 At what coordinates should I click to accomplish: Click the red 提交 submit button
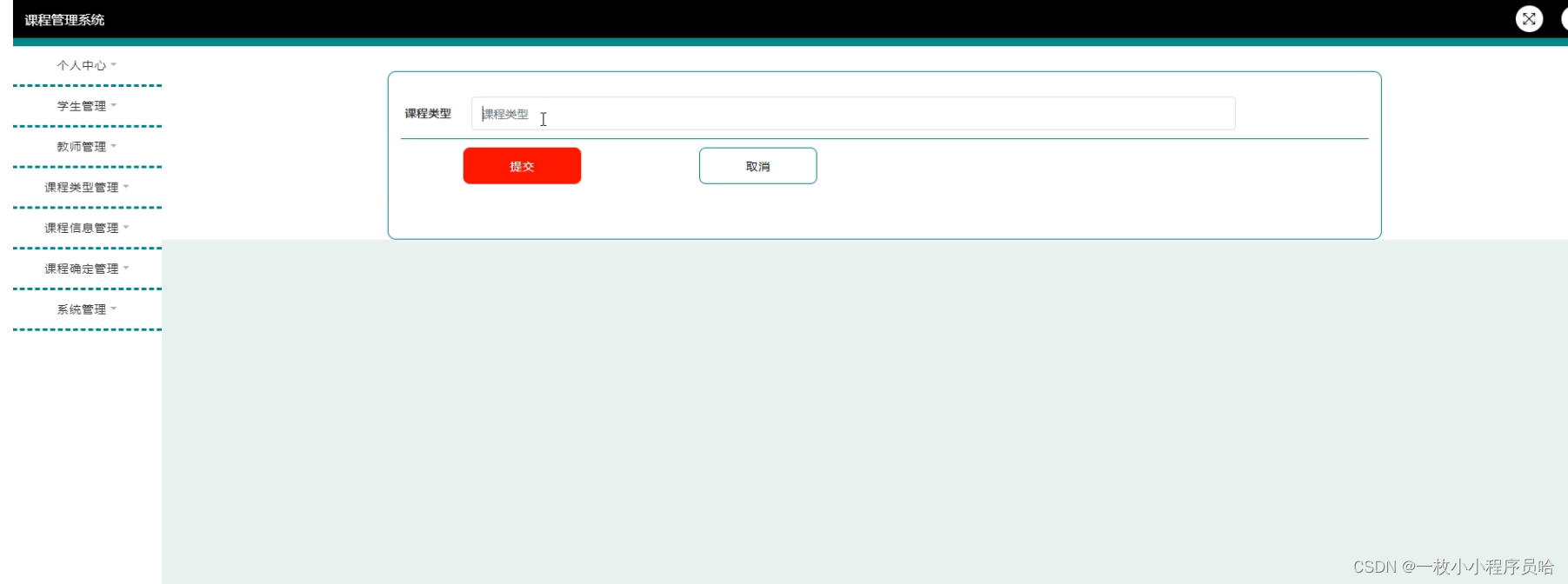(x=522, y=166)
